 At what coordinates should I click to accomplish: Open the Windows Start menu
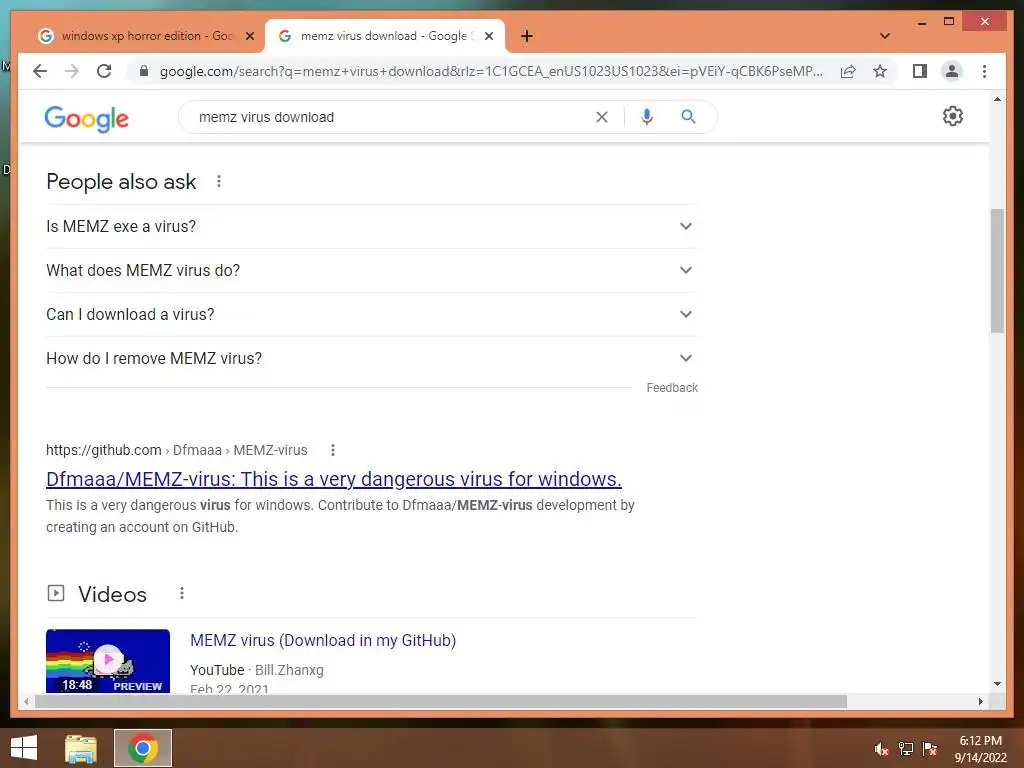pyautogui.click(x=24, y=748)
